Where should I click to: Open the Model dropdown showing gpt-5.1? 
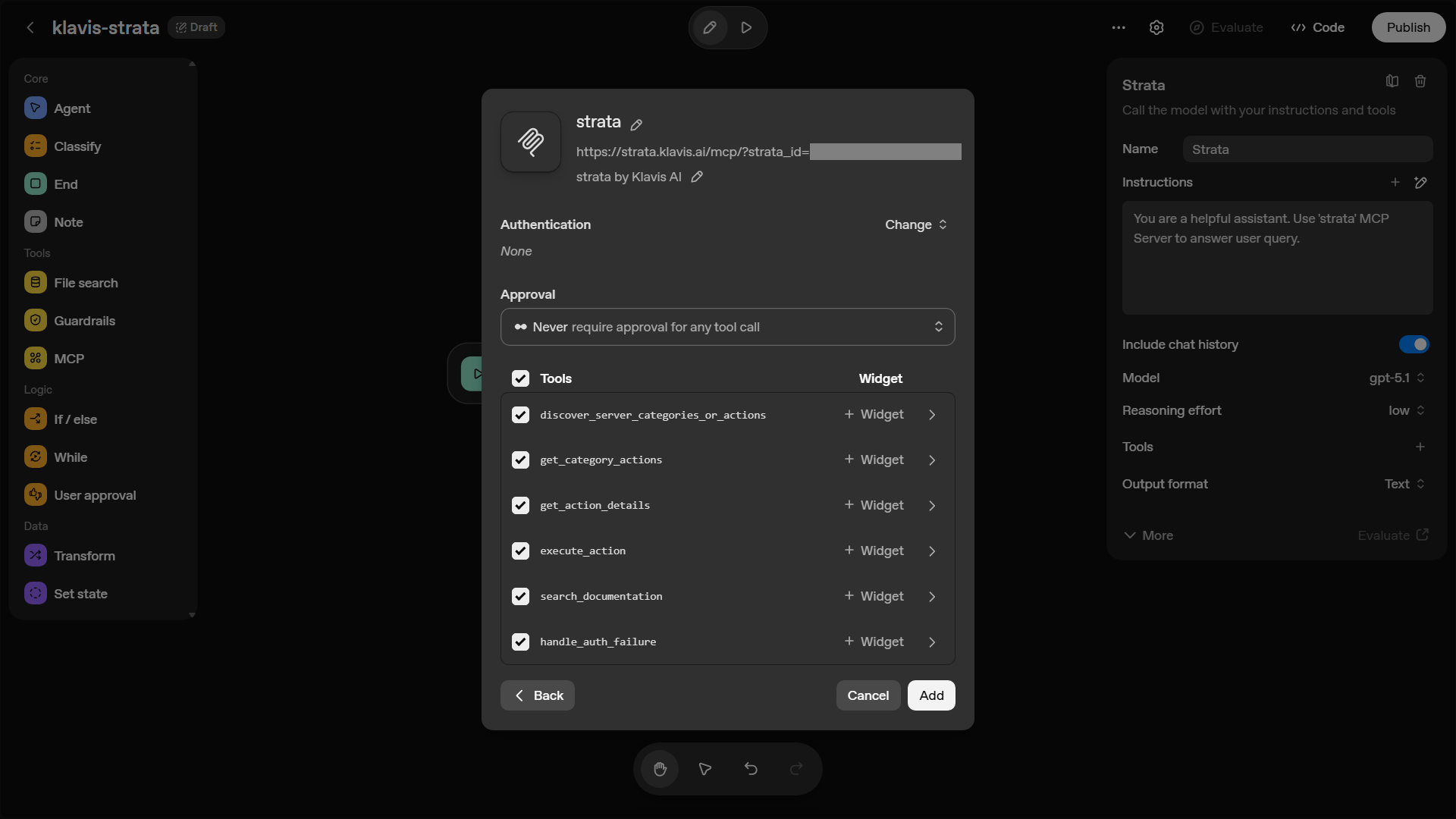(x=1396, y=377)
